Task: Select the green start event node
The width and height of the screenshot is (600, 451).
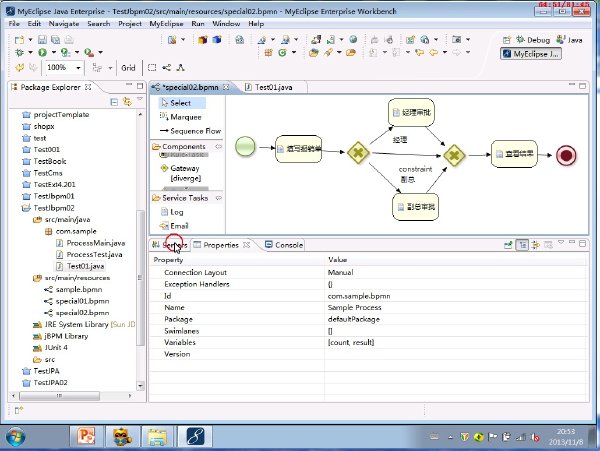Action: point(245,147)
